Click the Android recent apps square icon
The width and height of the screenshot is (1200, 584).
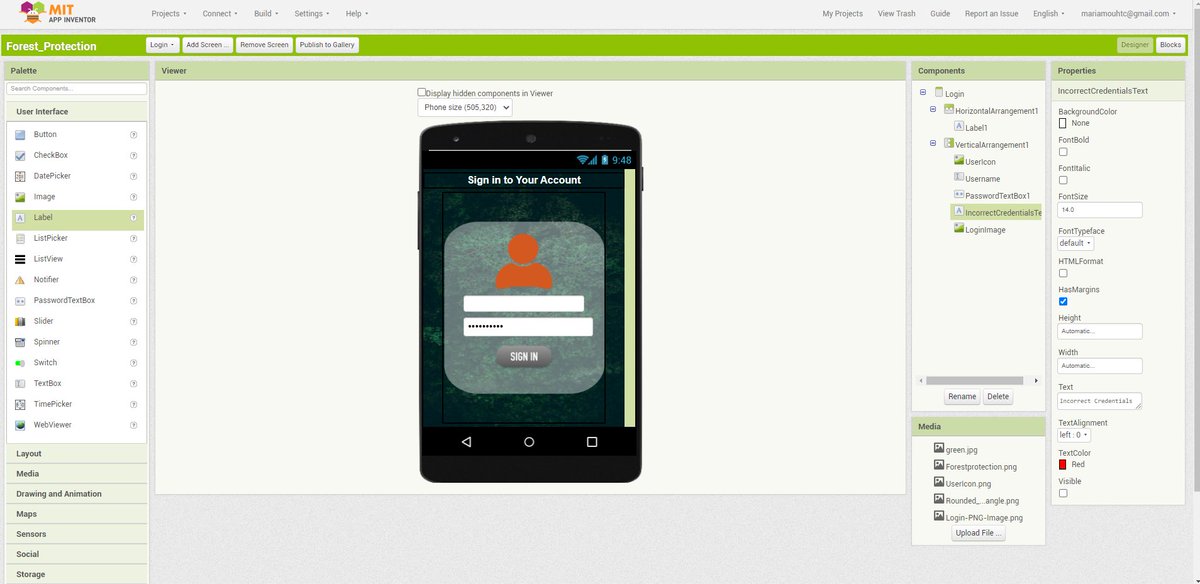592,441
